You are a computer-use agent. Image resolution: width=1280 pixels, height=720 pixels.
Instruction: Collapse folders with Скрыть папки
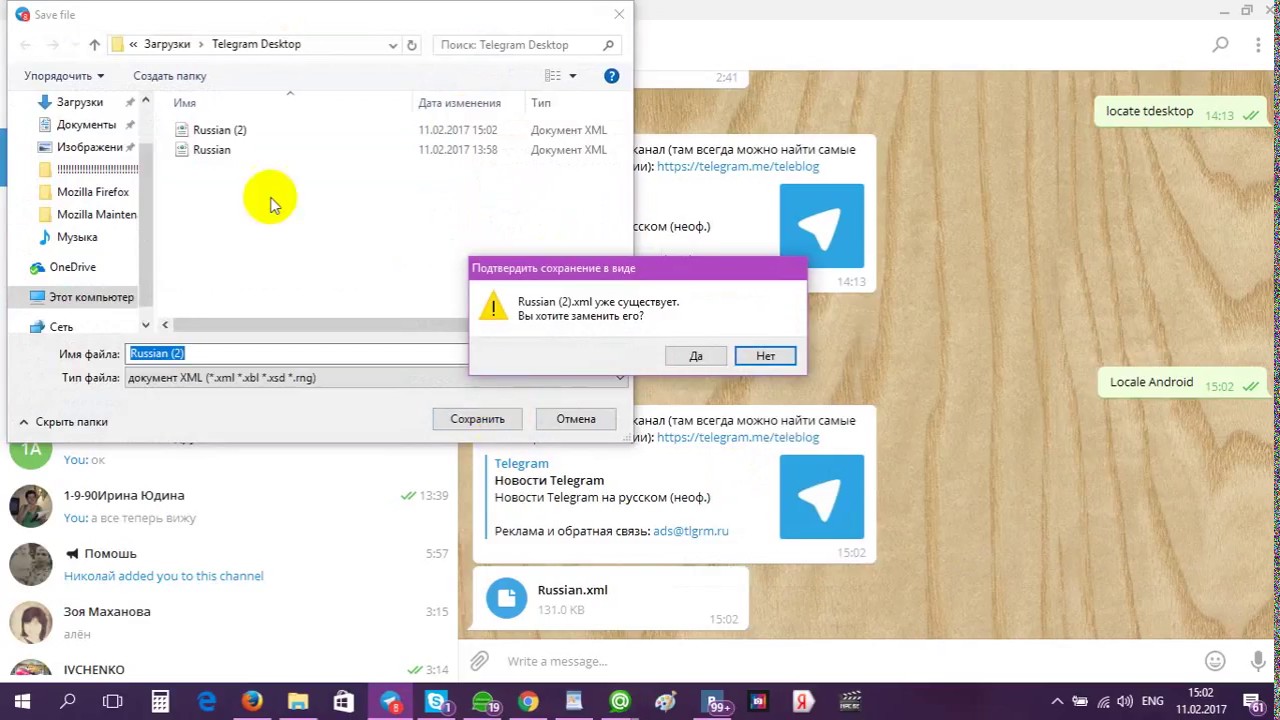[63, 422]
